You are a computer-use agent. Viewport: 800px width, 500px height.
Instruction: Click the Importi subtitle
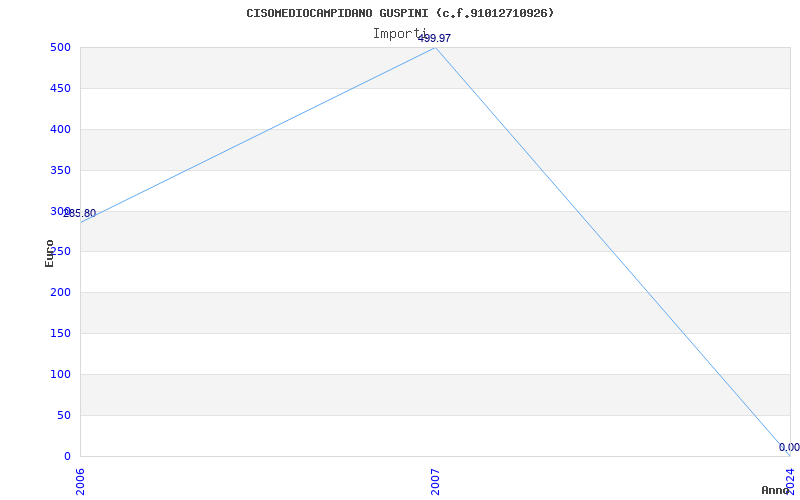click(x=400, y=34)
